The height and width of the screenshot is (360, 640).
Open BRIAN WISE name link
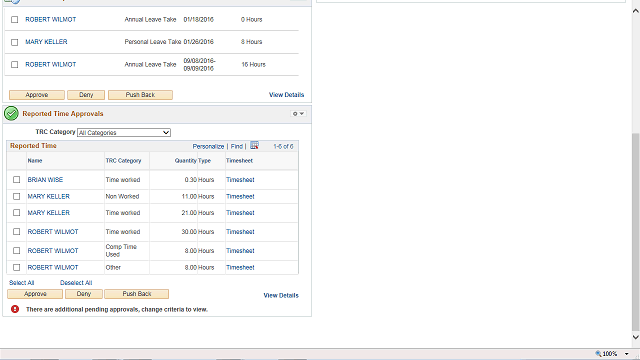[x=45, y=180]
